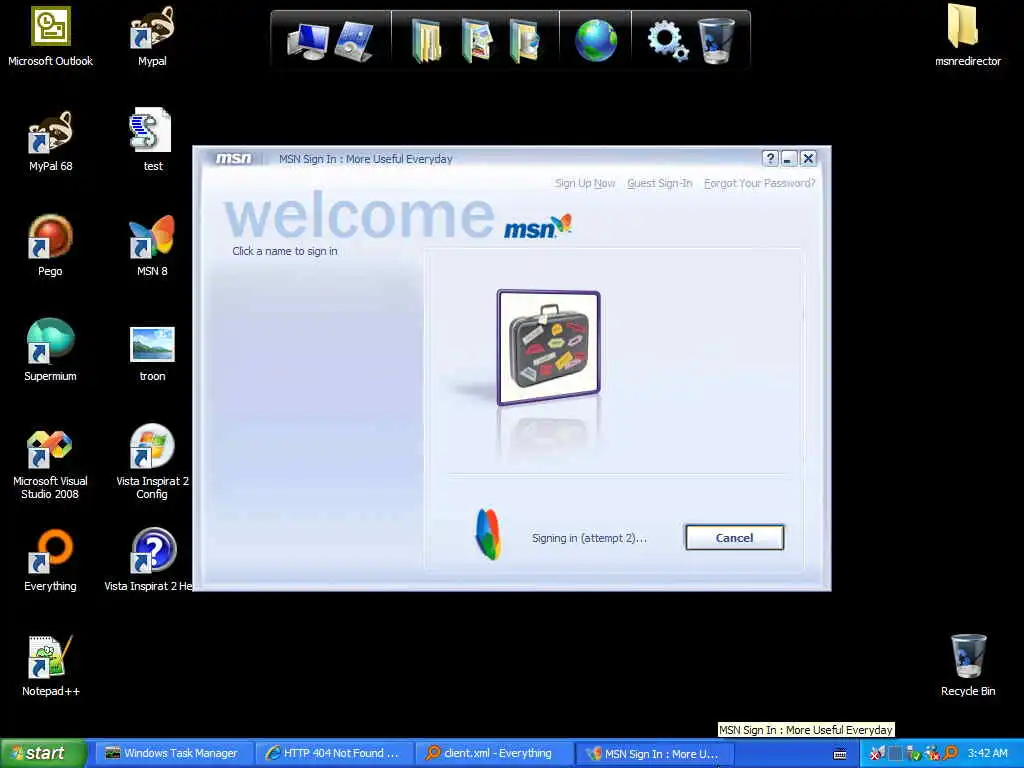Select the suitcase user picture
The width and height of the screenshot is (1024, 768).
pos(549,347)
